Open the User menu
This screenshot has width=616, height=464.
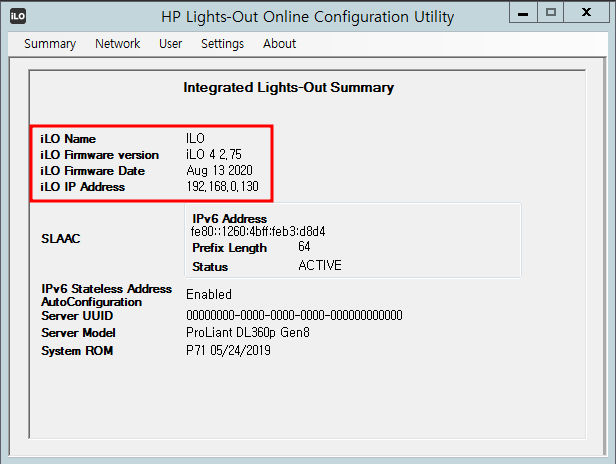click(170, 44)
